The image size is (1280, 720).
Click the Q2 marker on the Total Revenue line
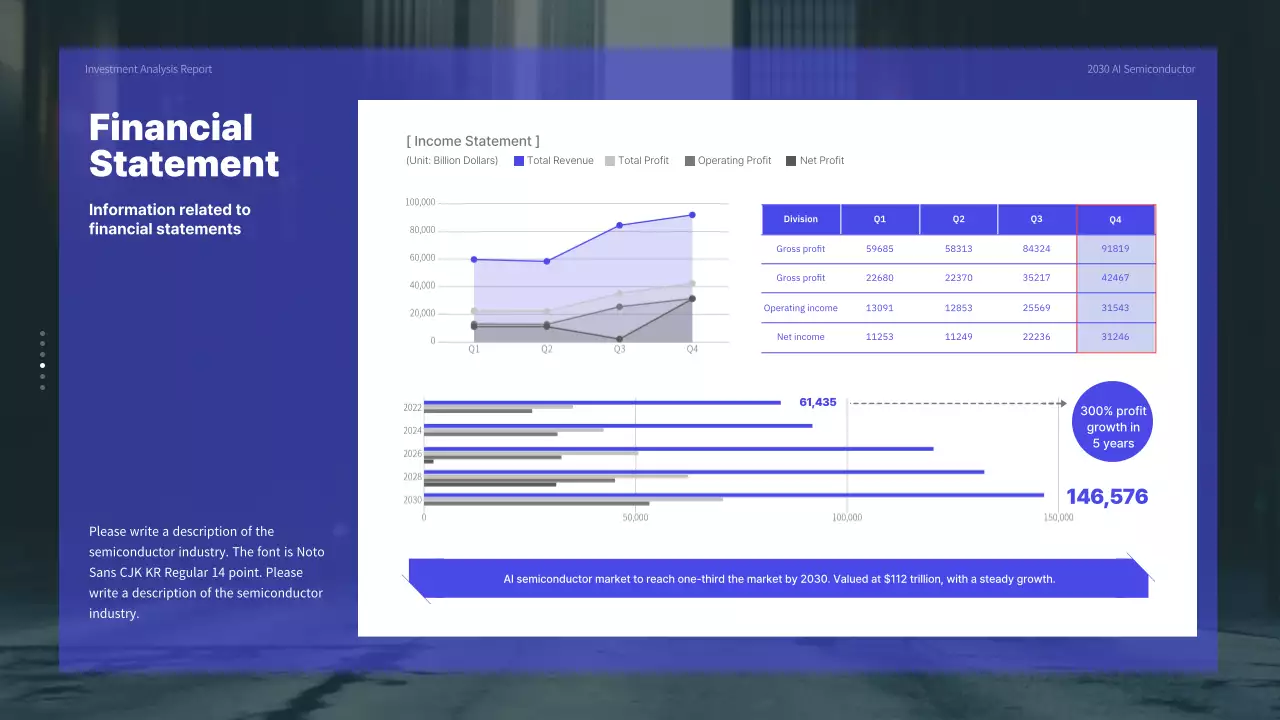tap(546, 261)
